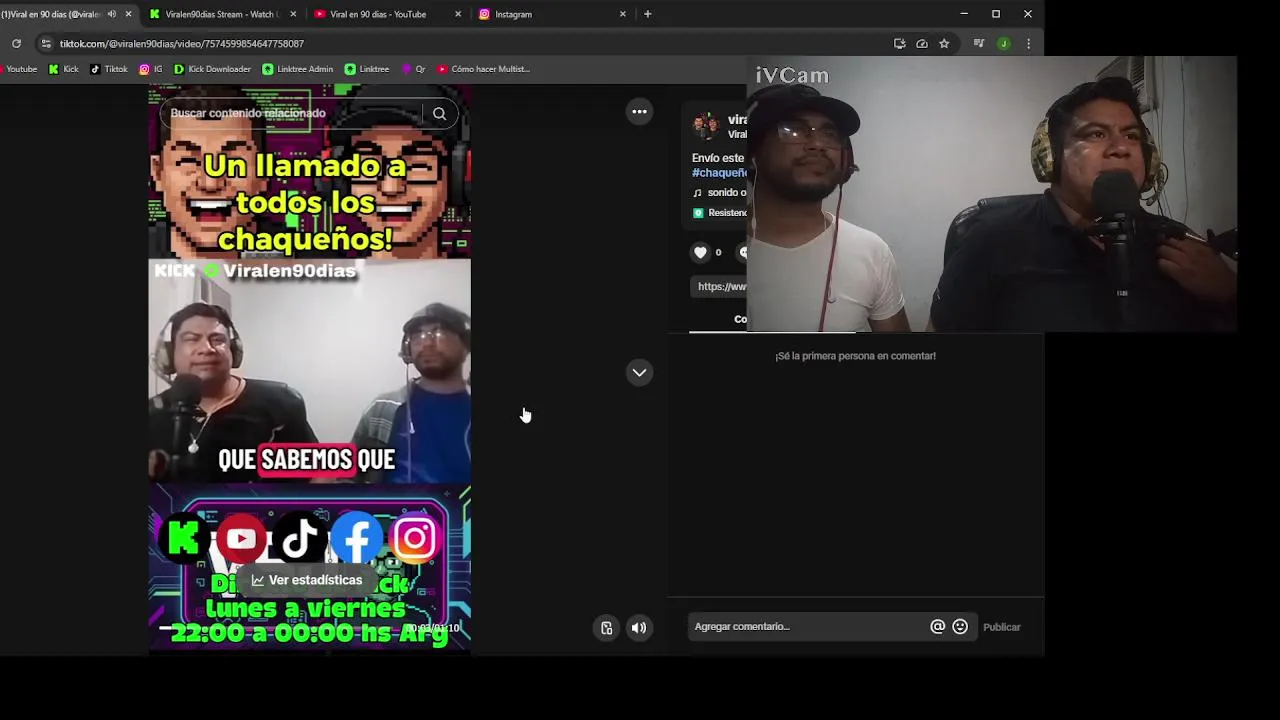
Task: Open the viralen90dias profile avatar
Action: (706, 126)
